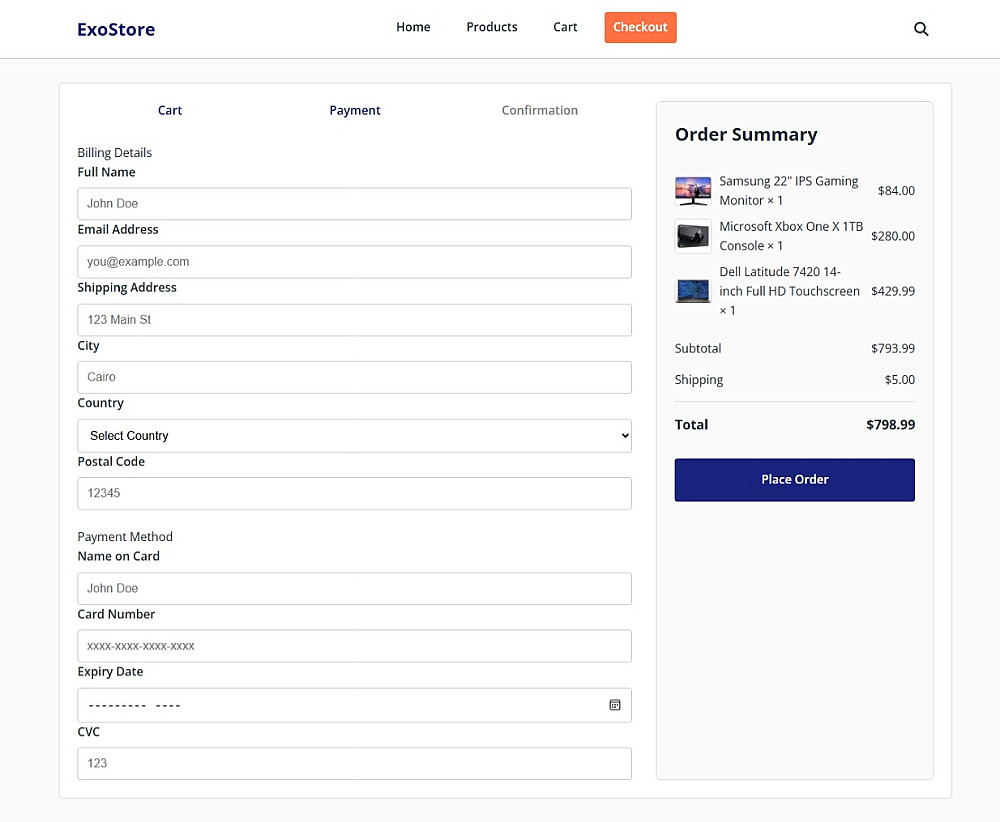
Task: Open the search magnifier icon
Action: pos(920,29)
